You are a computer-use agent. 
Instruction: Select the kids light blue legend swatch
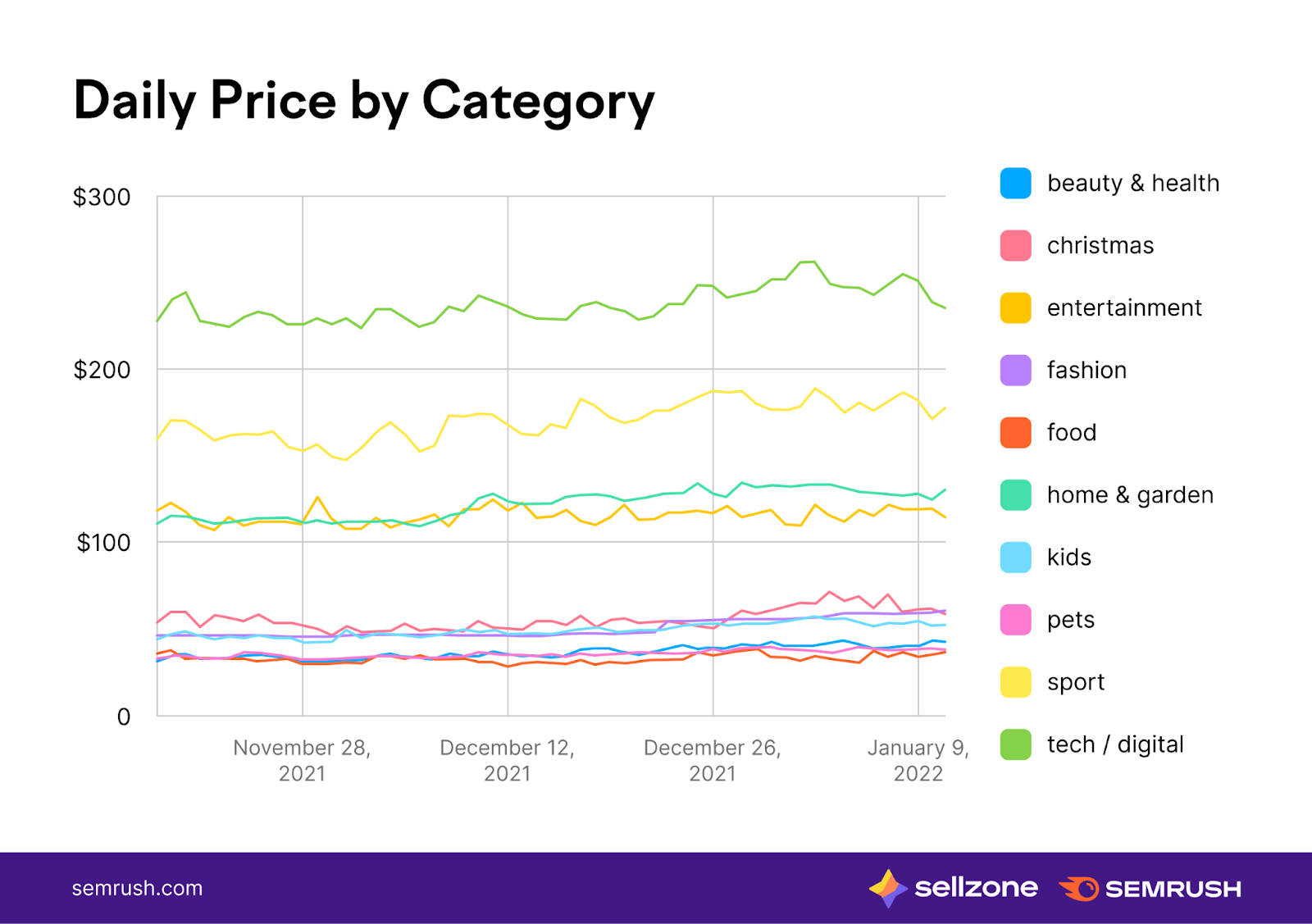pos(1015,557)
